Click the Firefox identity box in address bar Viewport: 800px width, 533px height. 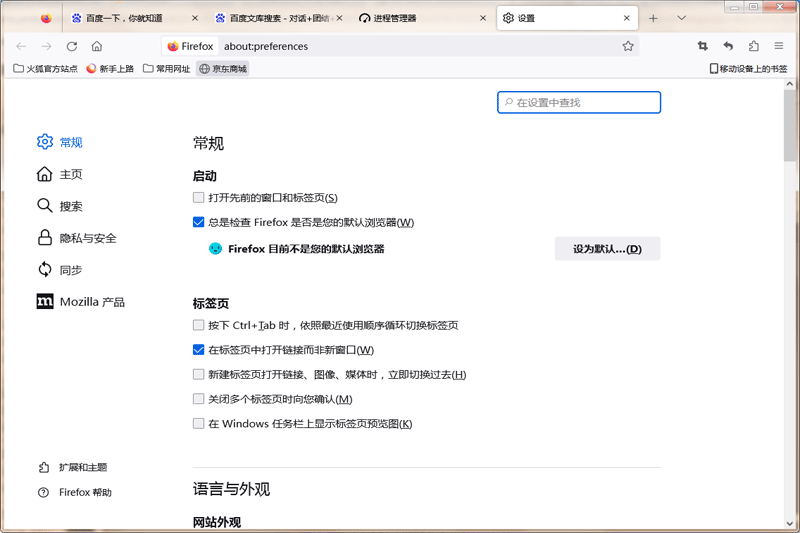coord(190,46)
